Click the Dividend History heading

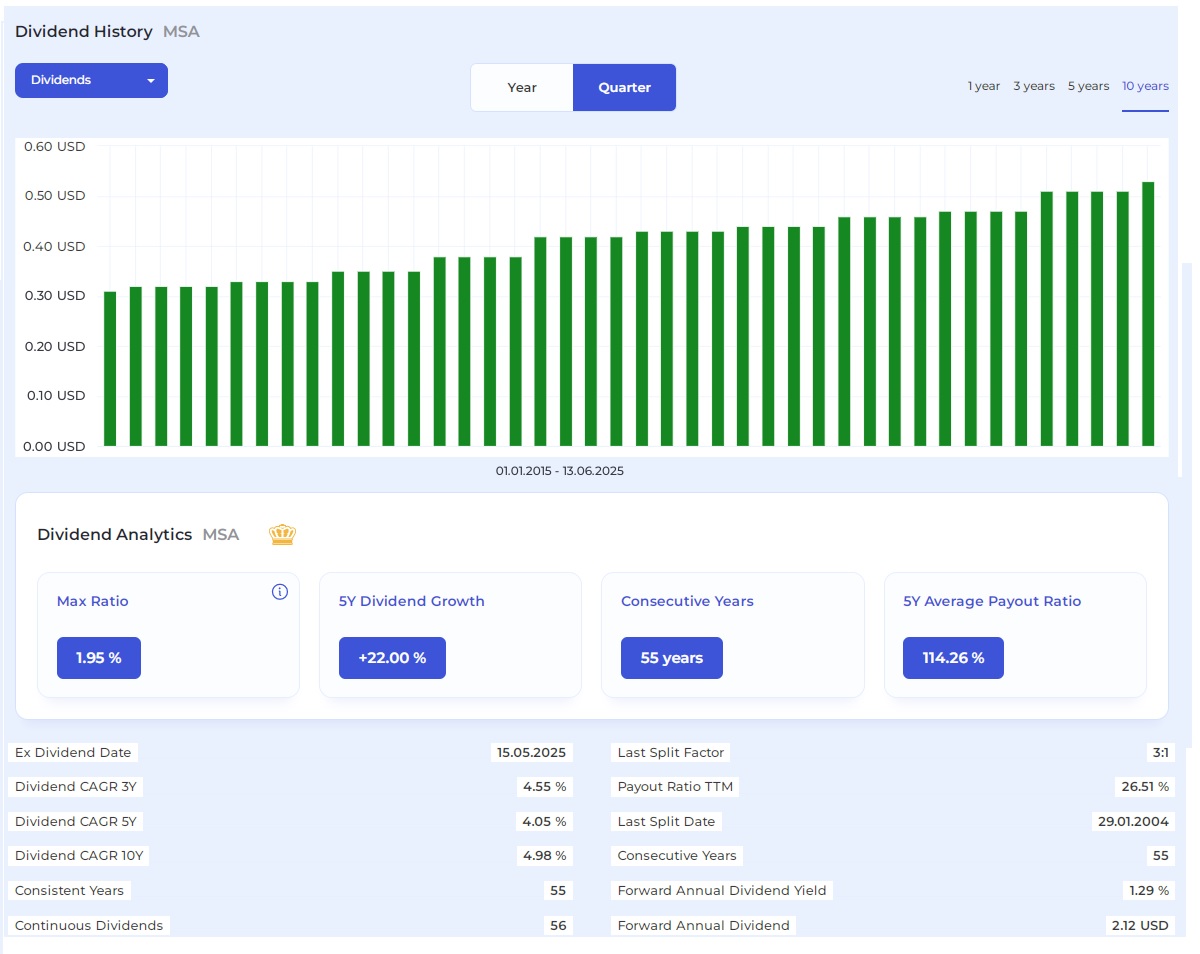(84, 32)
